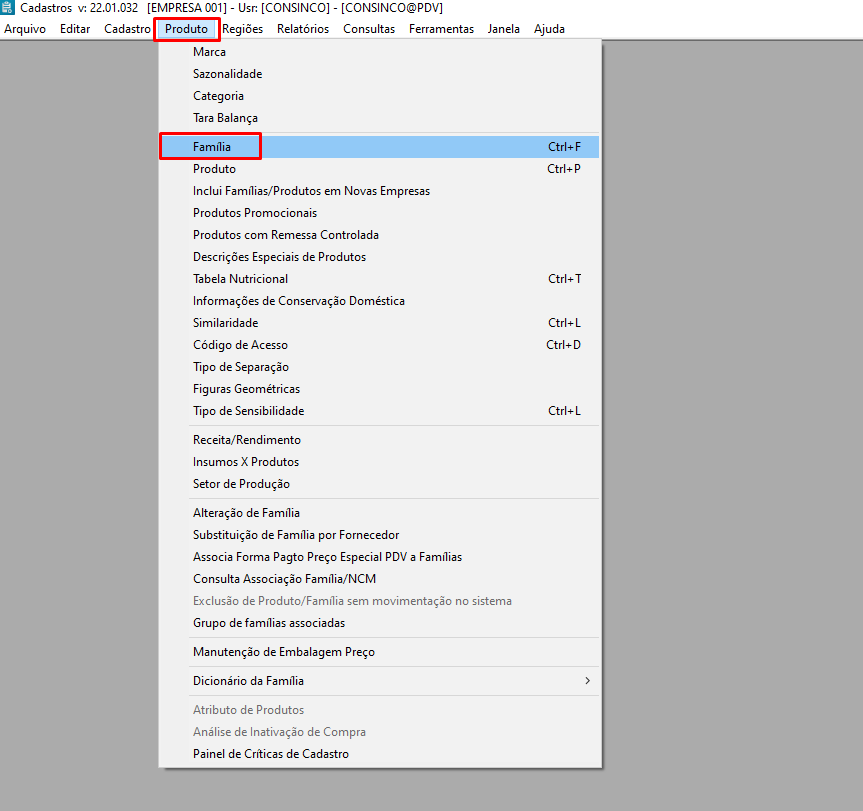This screenshot has width=863, height=811.
Task: Choose Código de Acesso
Action: click(x=379, y=345)
